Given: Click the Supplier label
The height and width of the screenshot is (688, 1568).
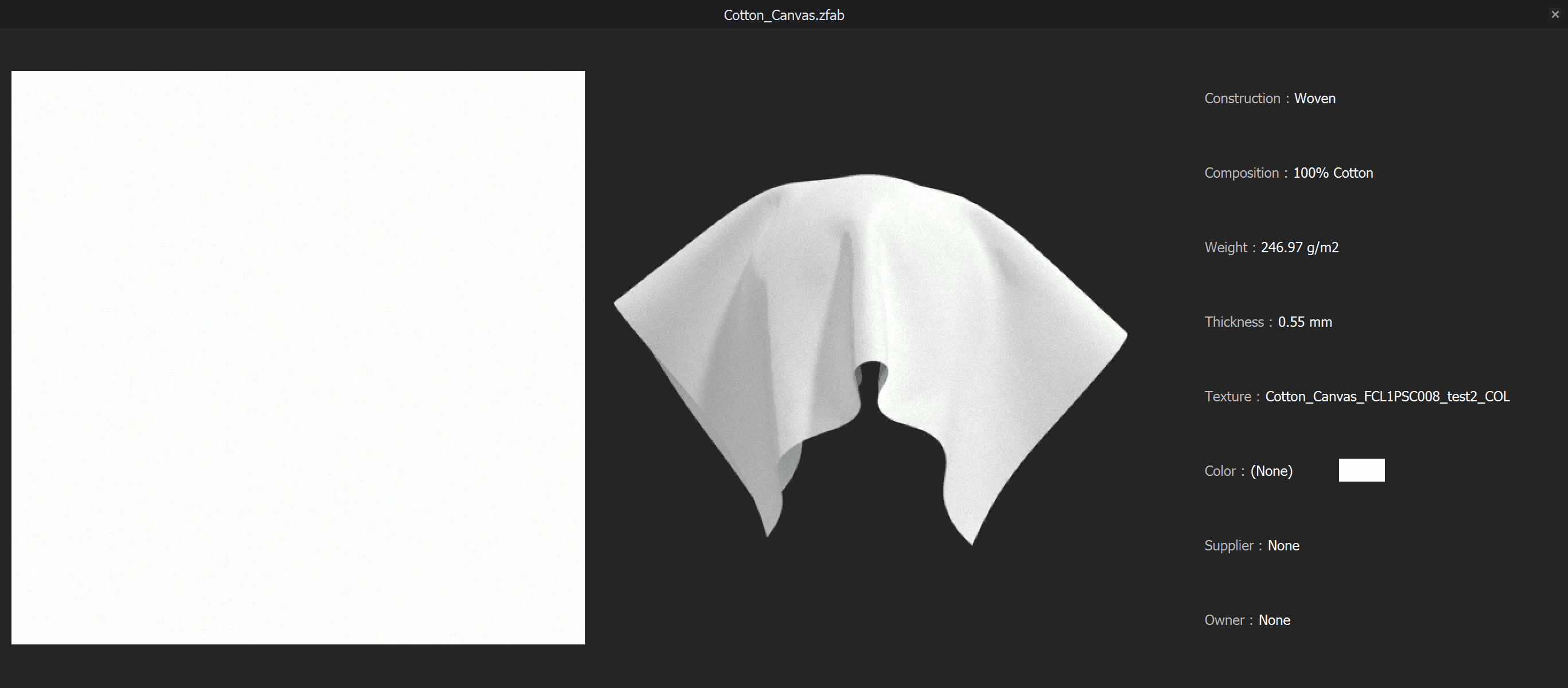Looking at the screenshot, I should (x=1228, y=546).
